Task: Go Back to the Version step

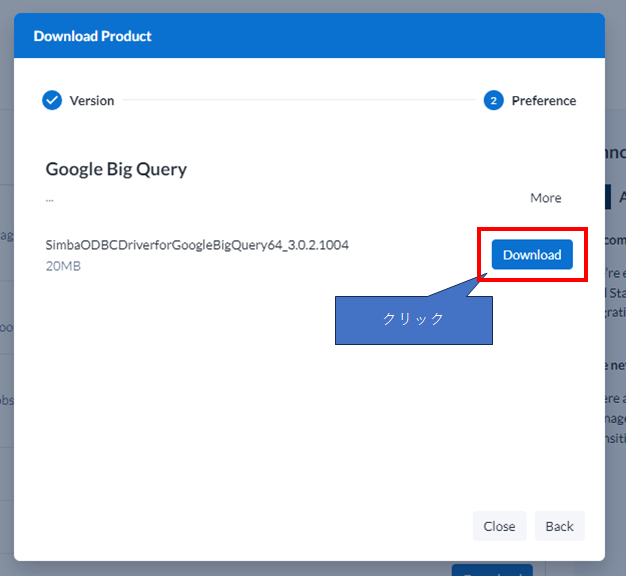Action: pos(559,526)
